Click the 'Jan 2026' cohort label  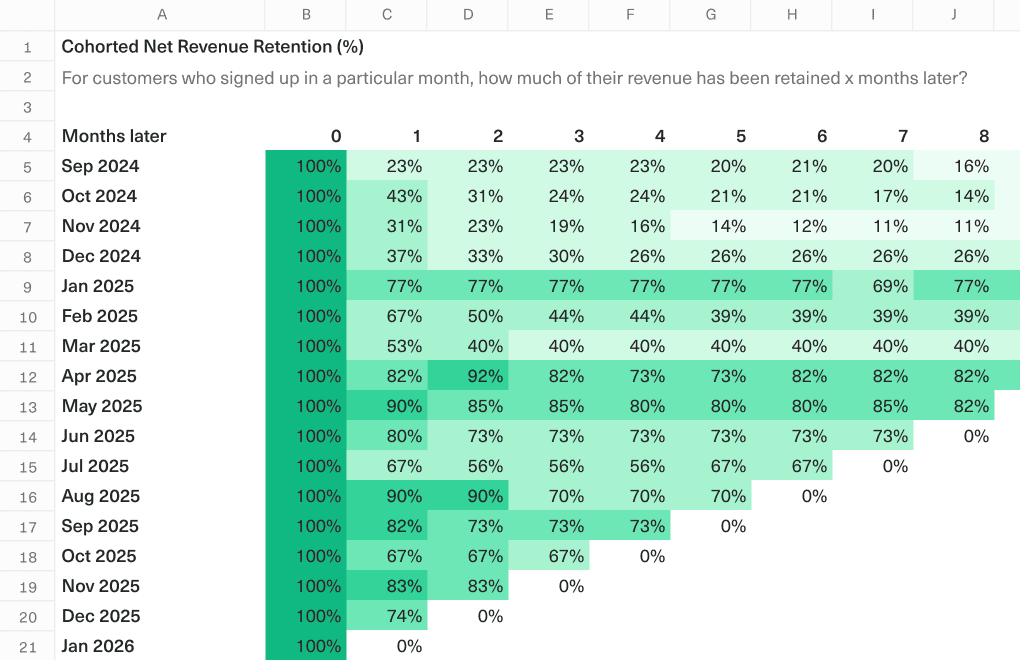[97, 646]
